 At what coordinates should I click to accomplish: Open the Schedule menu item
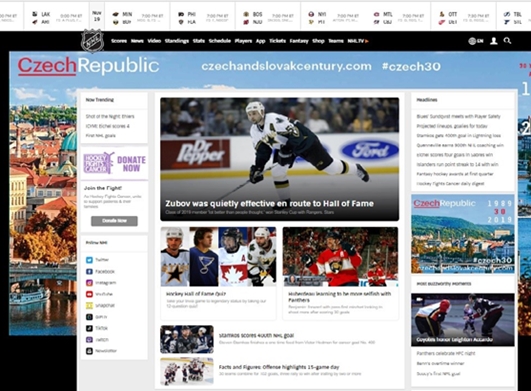[x=219, y=41]
